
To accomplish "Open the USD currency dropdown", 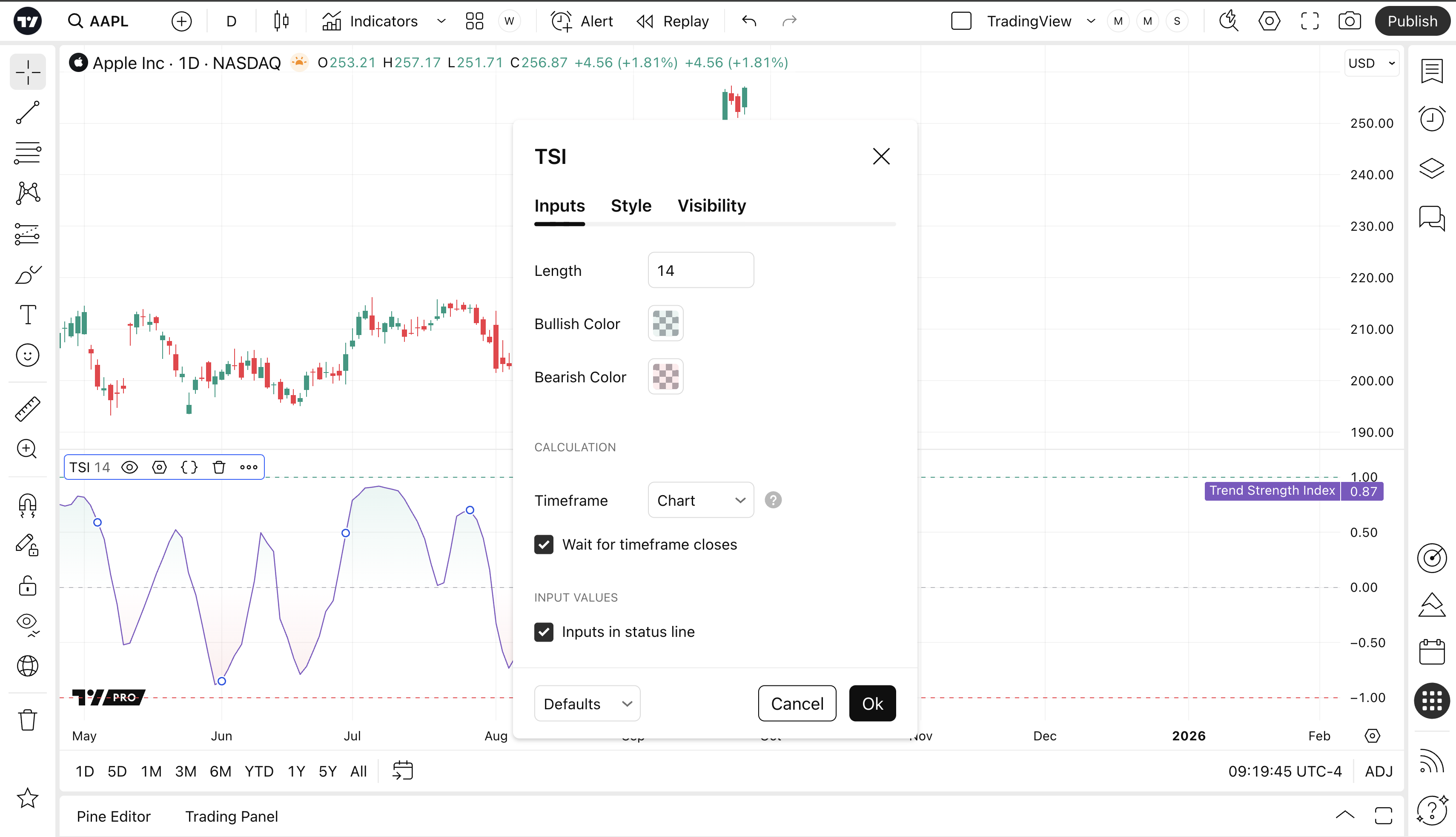I will (1372, 63).
